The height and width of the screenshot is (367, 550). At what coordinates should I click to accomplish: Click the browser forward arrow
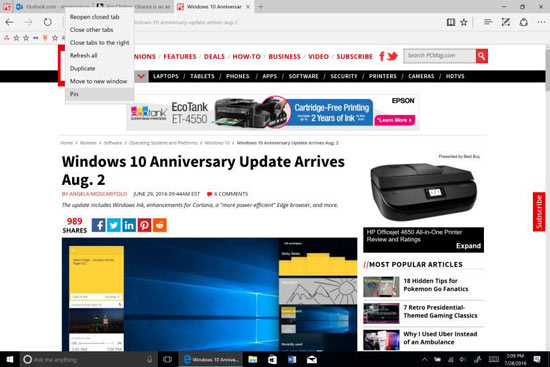pyautogui.click(x=28, y=22)
